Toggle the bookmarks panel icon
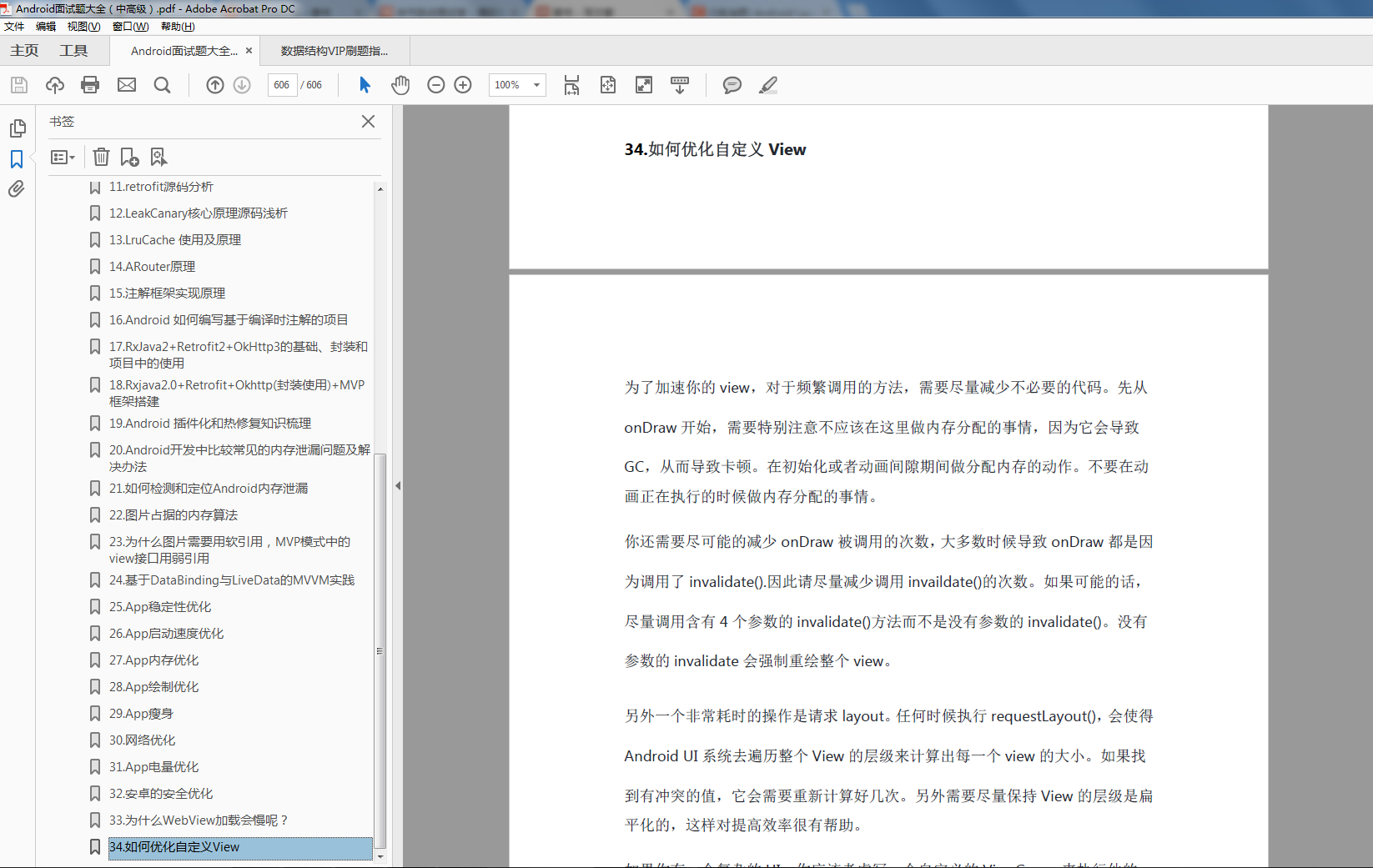Viewport: 1373px width, 868px height. 17,159
